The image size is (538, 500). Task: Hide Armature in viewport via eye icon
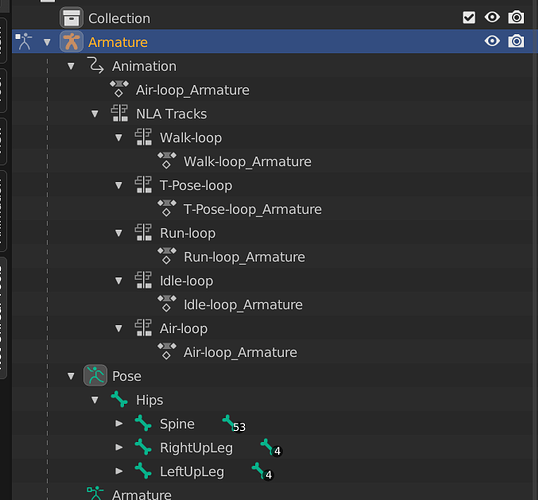coord(492,41)
